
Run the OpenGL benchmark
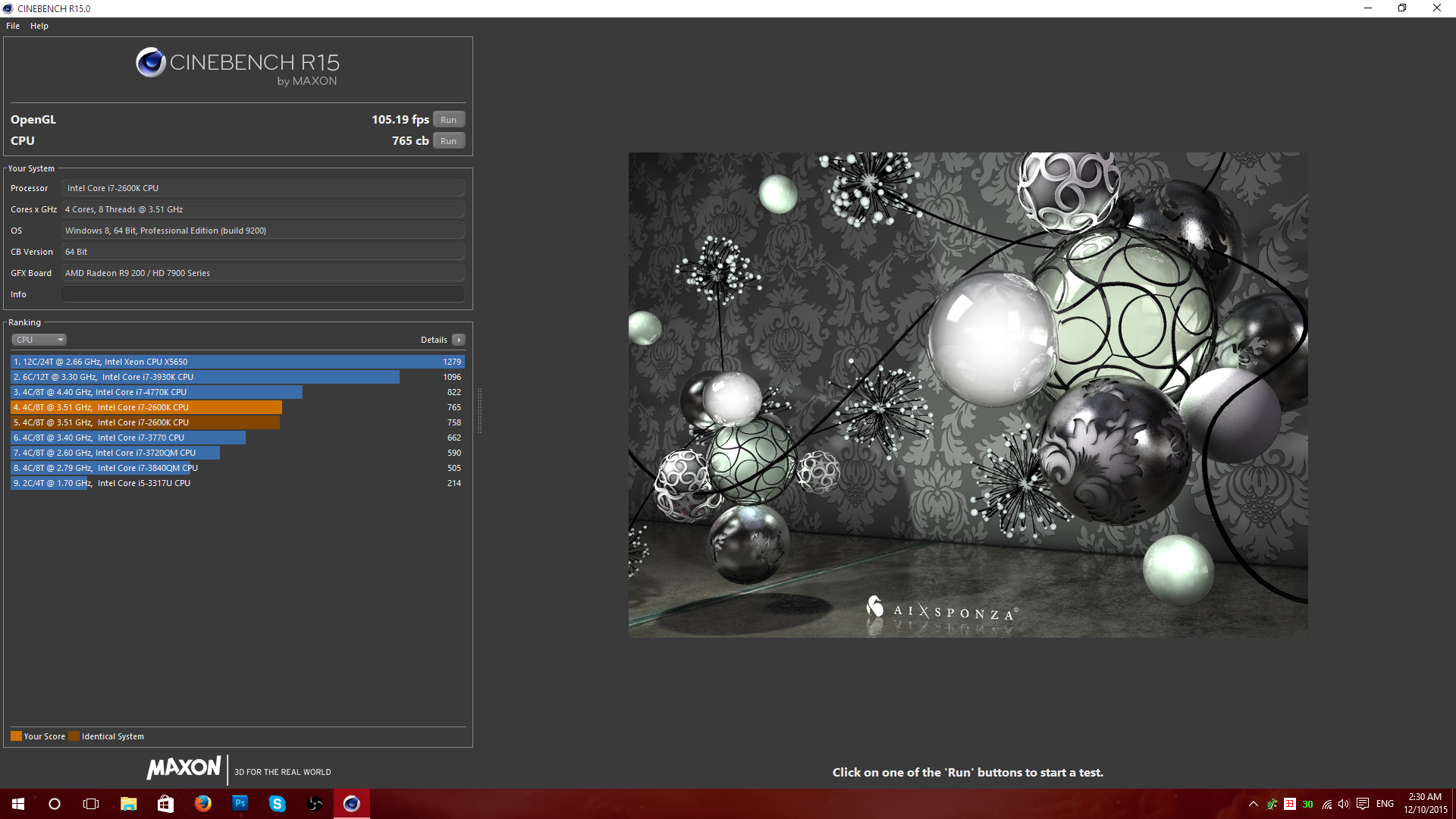[448, 120]
